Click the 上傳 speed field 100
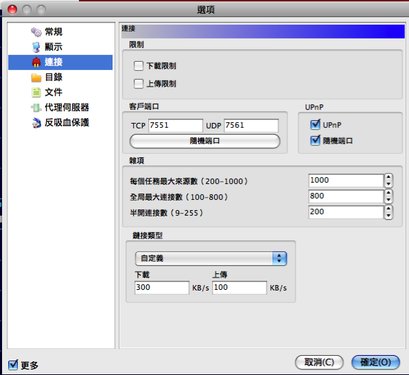This screenshot has width=409, height=375. click(x=239, y=288)
